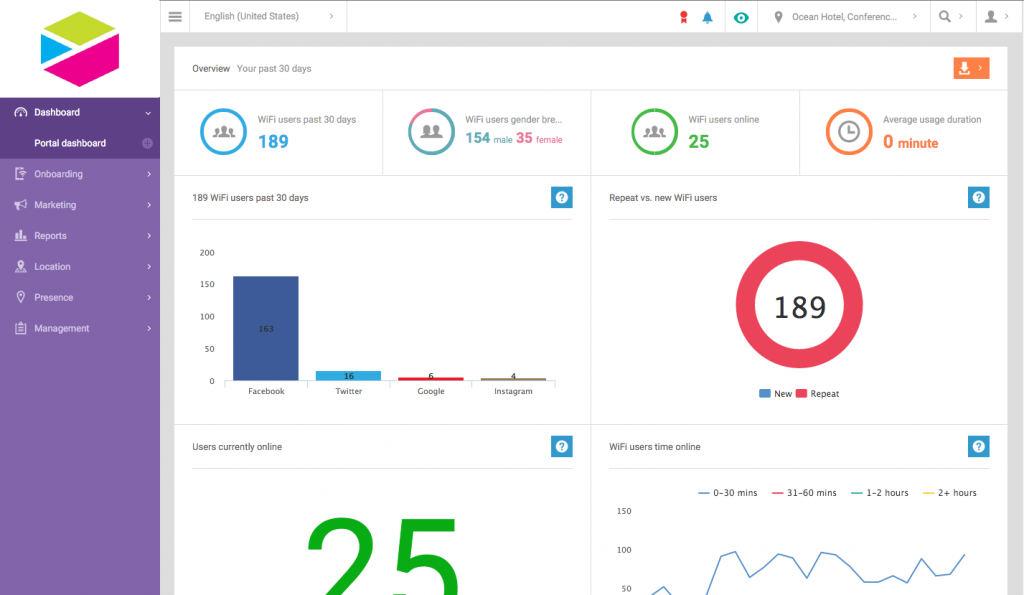The width and height of the screenshot is (1024, 595).
Task: Open help for Repeat vs. new chart
Action: pyautogui.click(x=978, y=197)
